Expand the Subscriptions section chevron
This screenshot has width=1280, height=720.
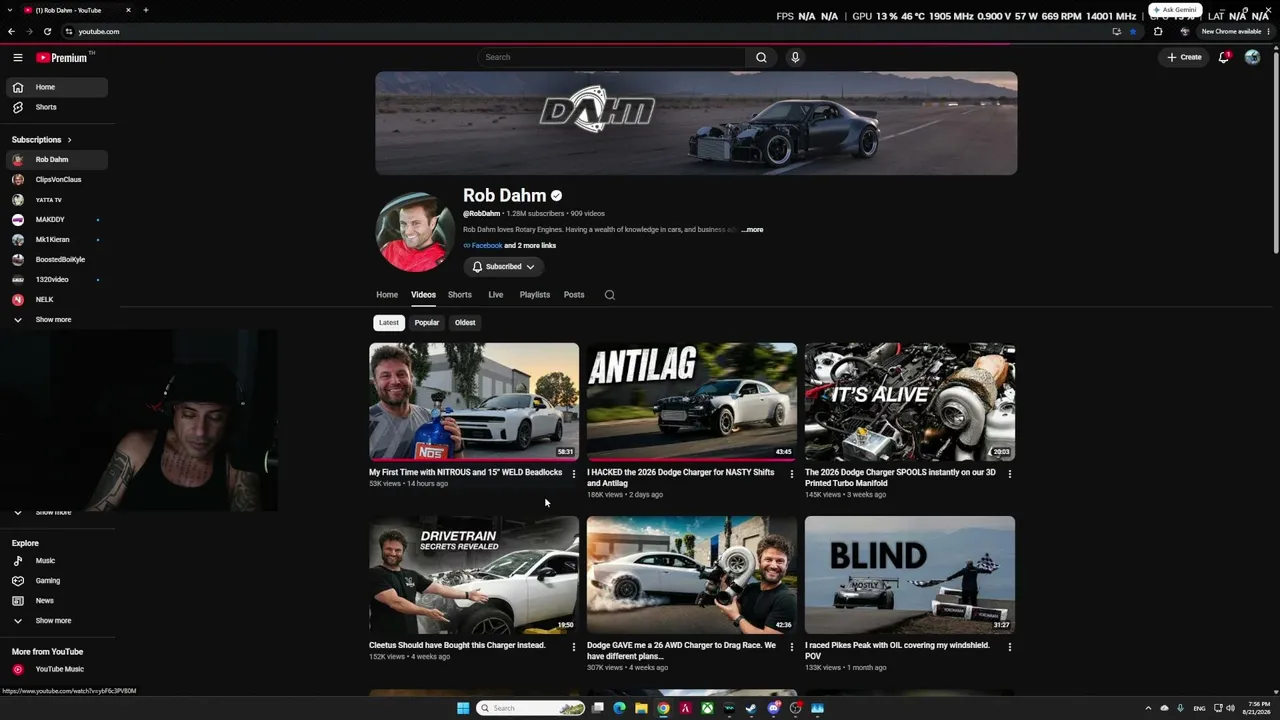tap(69, 140)
